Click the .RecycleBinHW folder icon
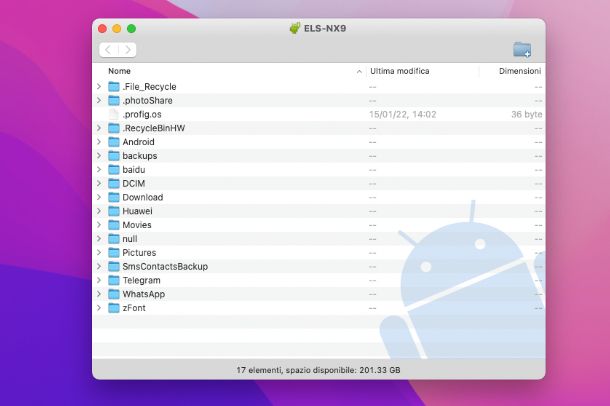 (114, 128)
